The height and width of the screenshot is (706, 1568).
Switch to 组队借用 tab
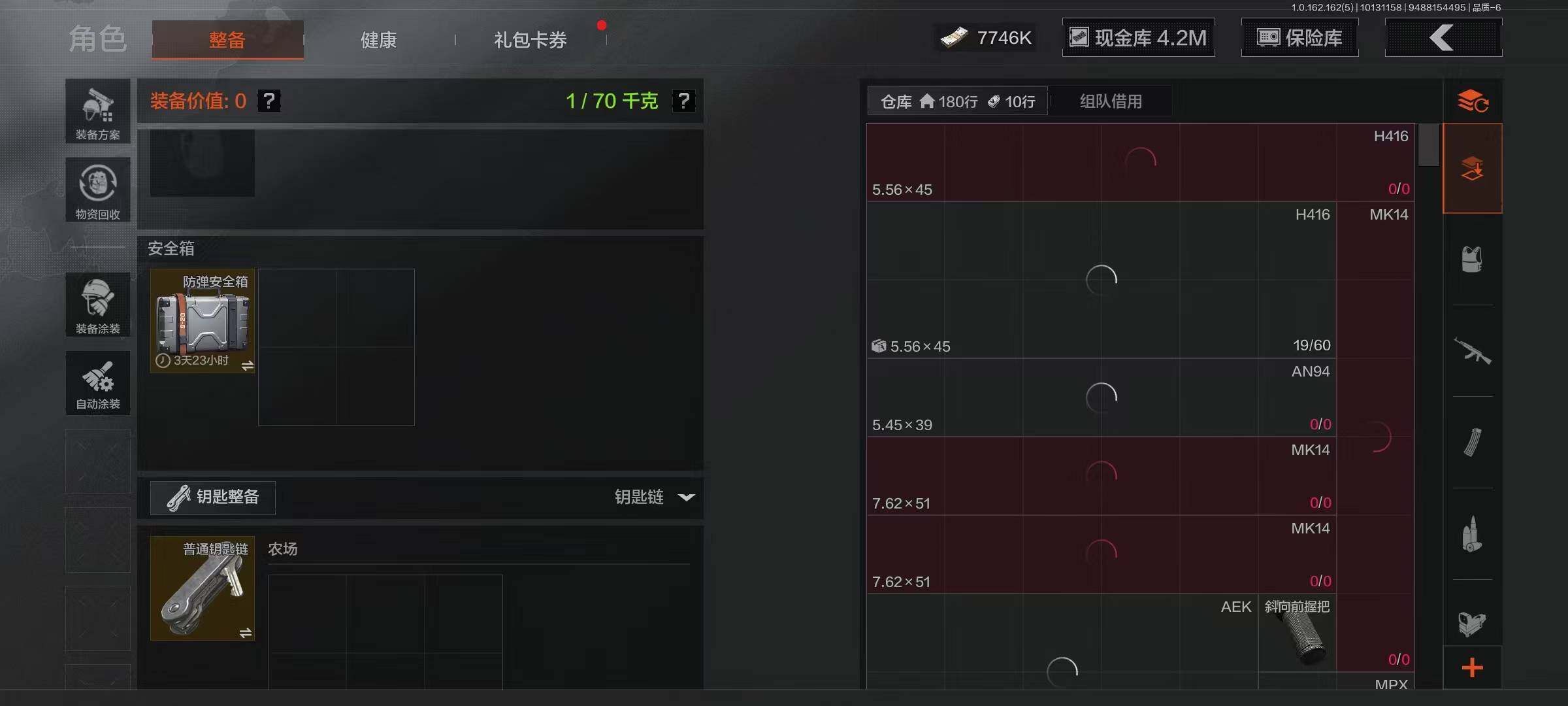click(1111, 101)
